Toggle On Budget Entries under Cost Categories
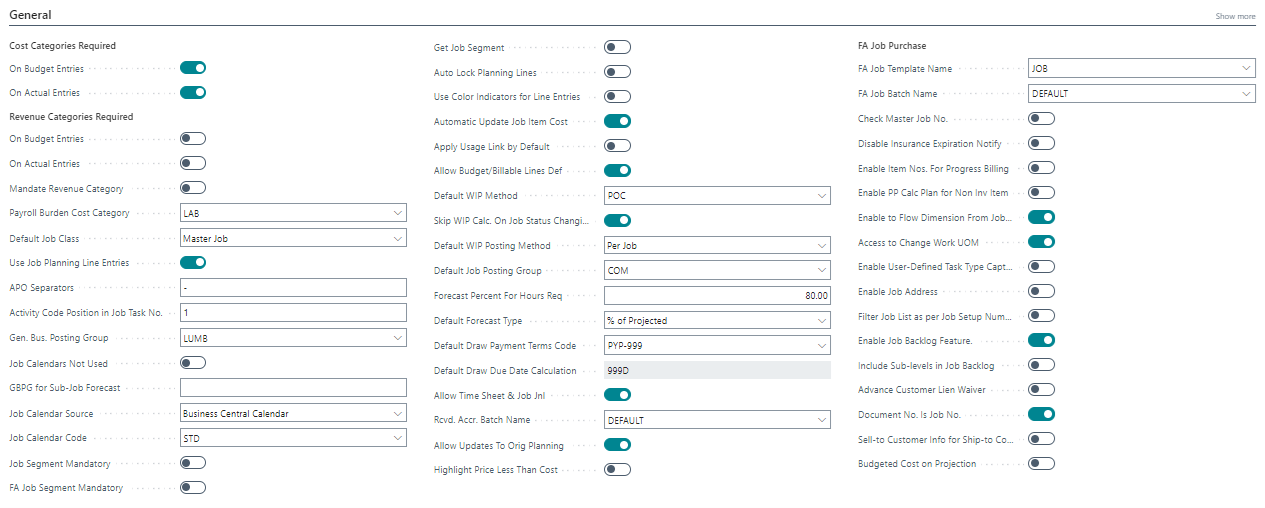The height and width of the screenshot is (508, 1265). [193, 68]
